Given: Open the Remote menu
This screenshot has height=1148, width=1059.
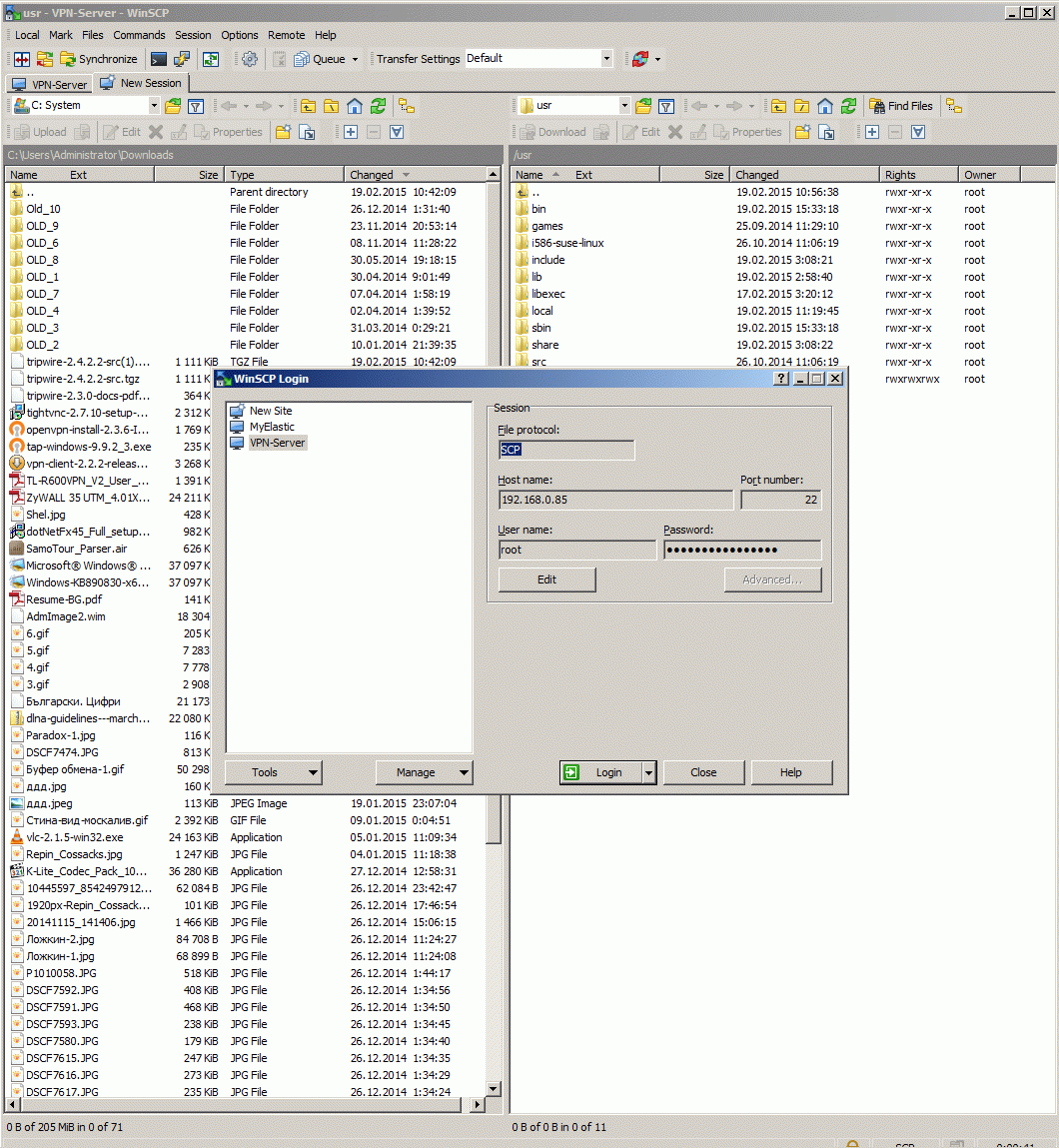Looking at the screenshot, I should pyautogui.click(x=286, y=35).
